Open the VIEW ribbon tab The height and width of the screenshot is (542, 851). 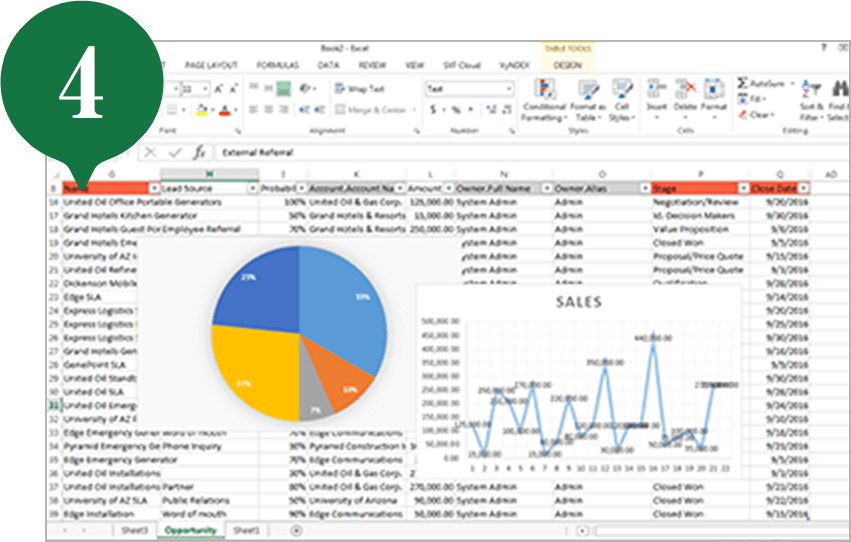pyautogui.click(x=415, y=65)
